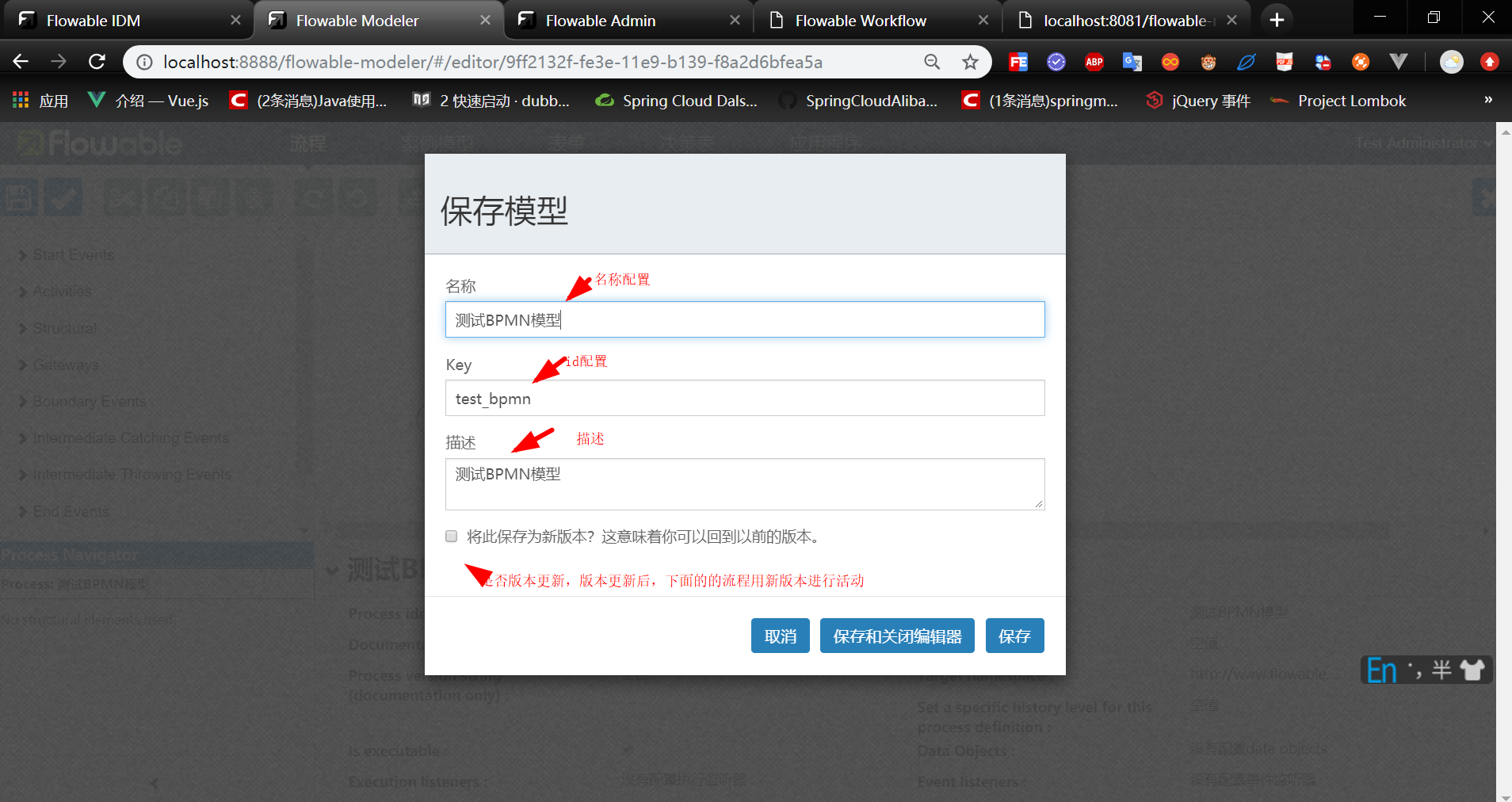Click the FE helper extension icon

pyautogui.click(x=1018, y=62)
